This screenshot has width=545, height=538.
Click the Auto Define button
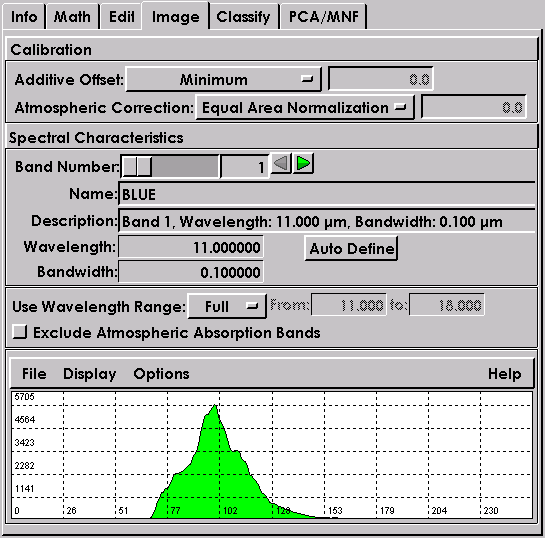(x=351, y=248)
